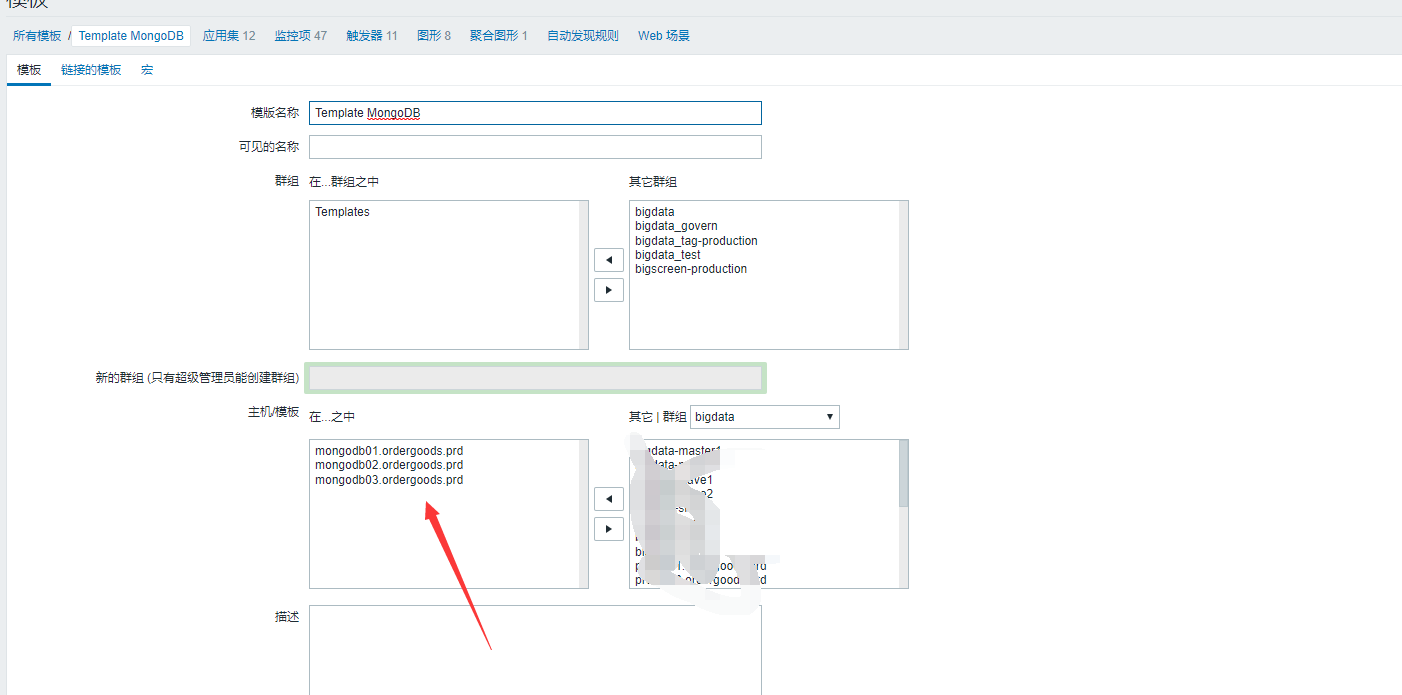1402x695 pixels.
Task: Go to 所有模板 breadcrumb link
Action: (x=37, y=36)
